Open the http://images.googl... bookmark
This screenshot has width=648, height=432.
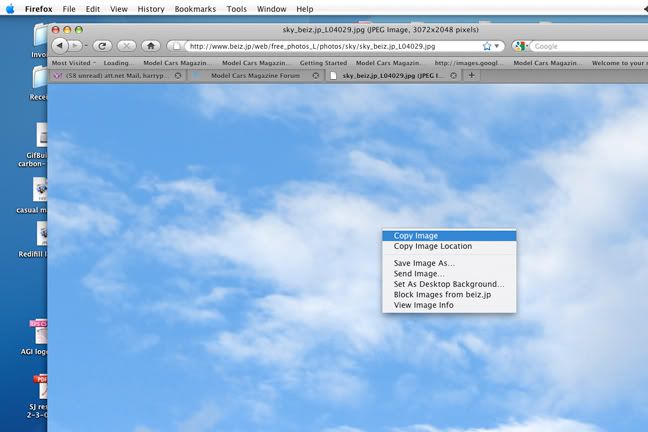pos(469,63)
